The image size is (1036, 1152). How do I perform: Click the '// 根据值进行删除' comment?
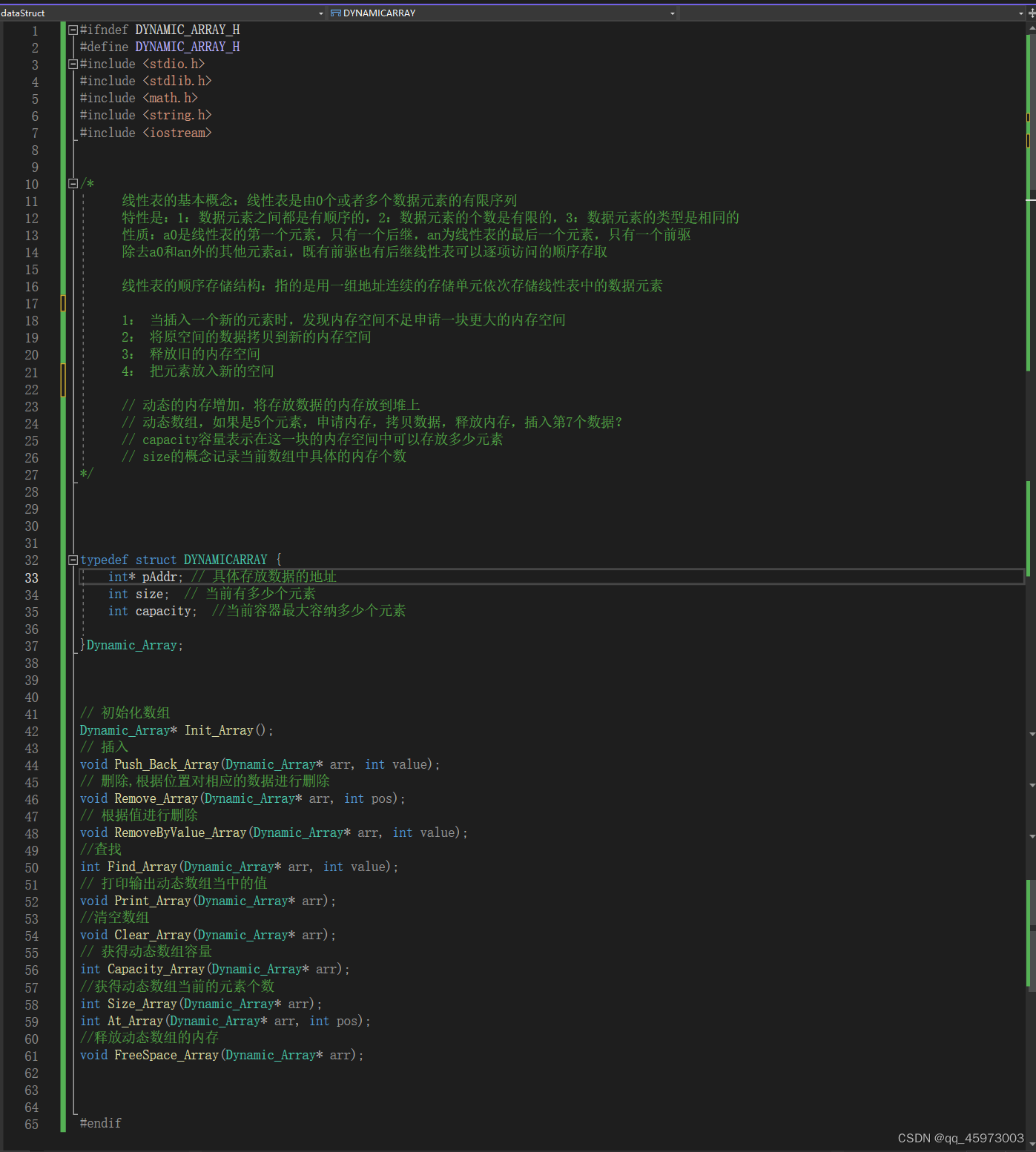point(139,815)
